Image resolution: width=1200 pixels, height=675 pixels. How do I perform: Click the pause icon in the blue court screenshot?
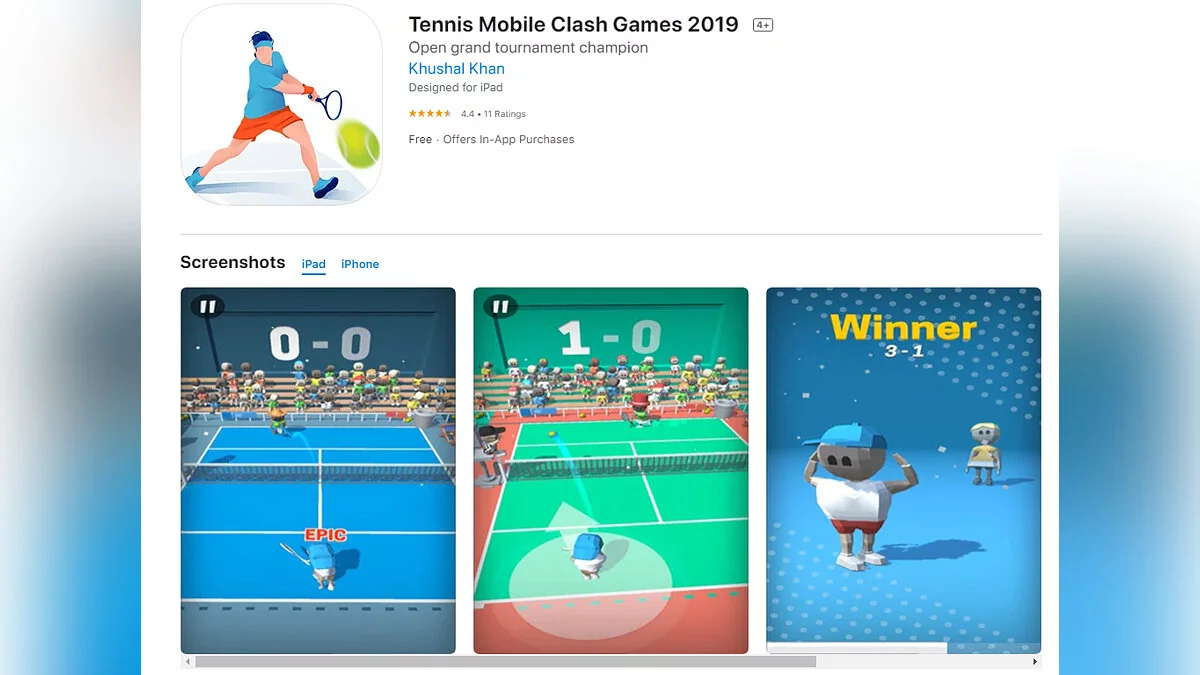click(x=207, y=307)
